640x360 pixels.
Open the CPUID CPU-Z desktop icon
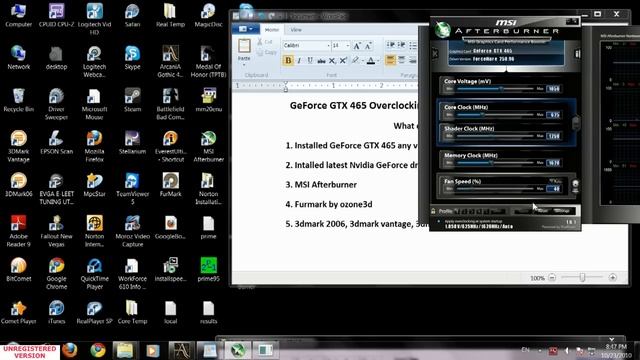click(x=57, y=15)
